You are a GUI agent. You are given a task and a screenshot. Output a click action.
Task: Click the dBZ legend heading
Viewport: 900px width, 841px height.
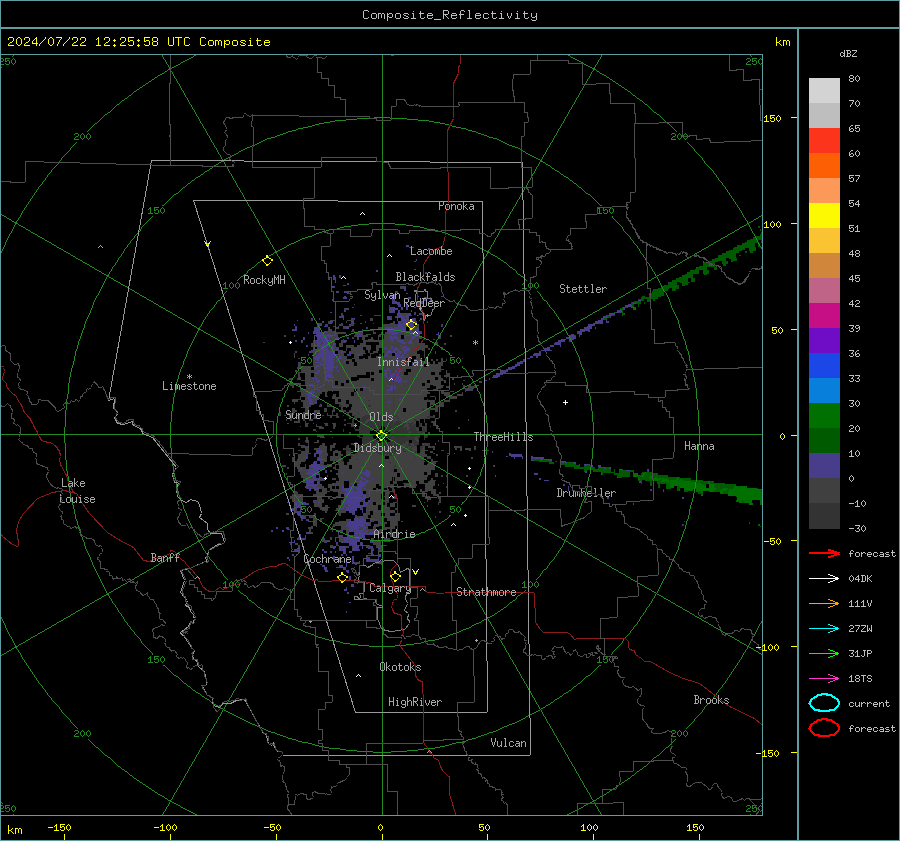coord(848,53)
